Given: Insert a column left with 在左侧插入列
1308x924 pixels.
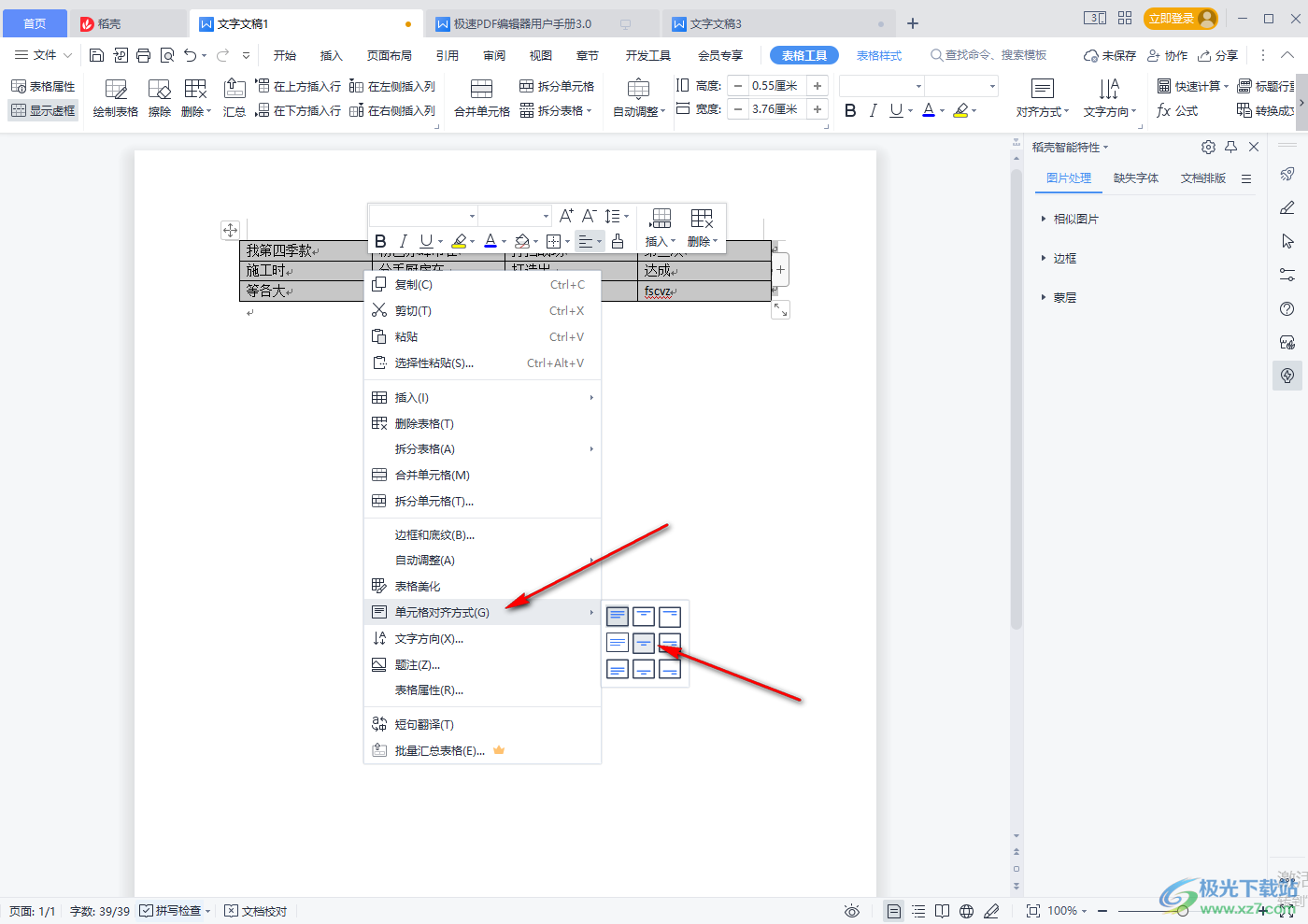Looking at the screenshot, I should [392, 86].
